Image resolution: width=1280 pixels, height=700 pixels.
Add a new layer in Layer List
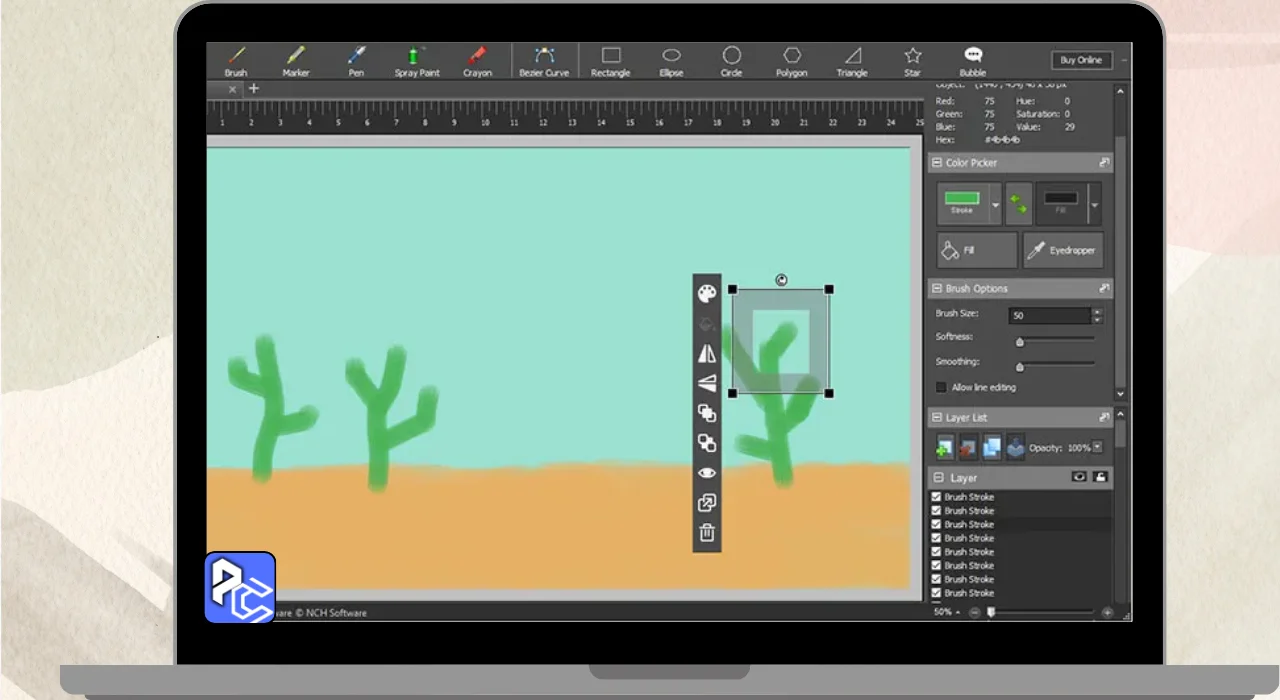pyautogui.click(x=945, y=447)
